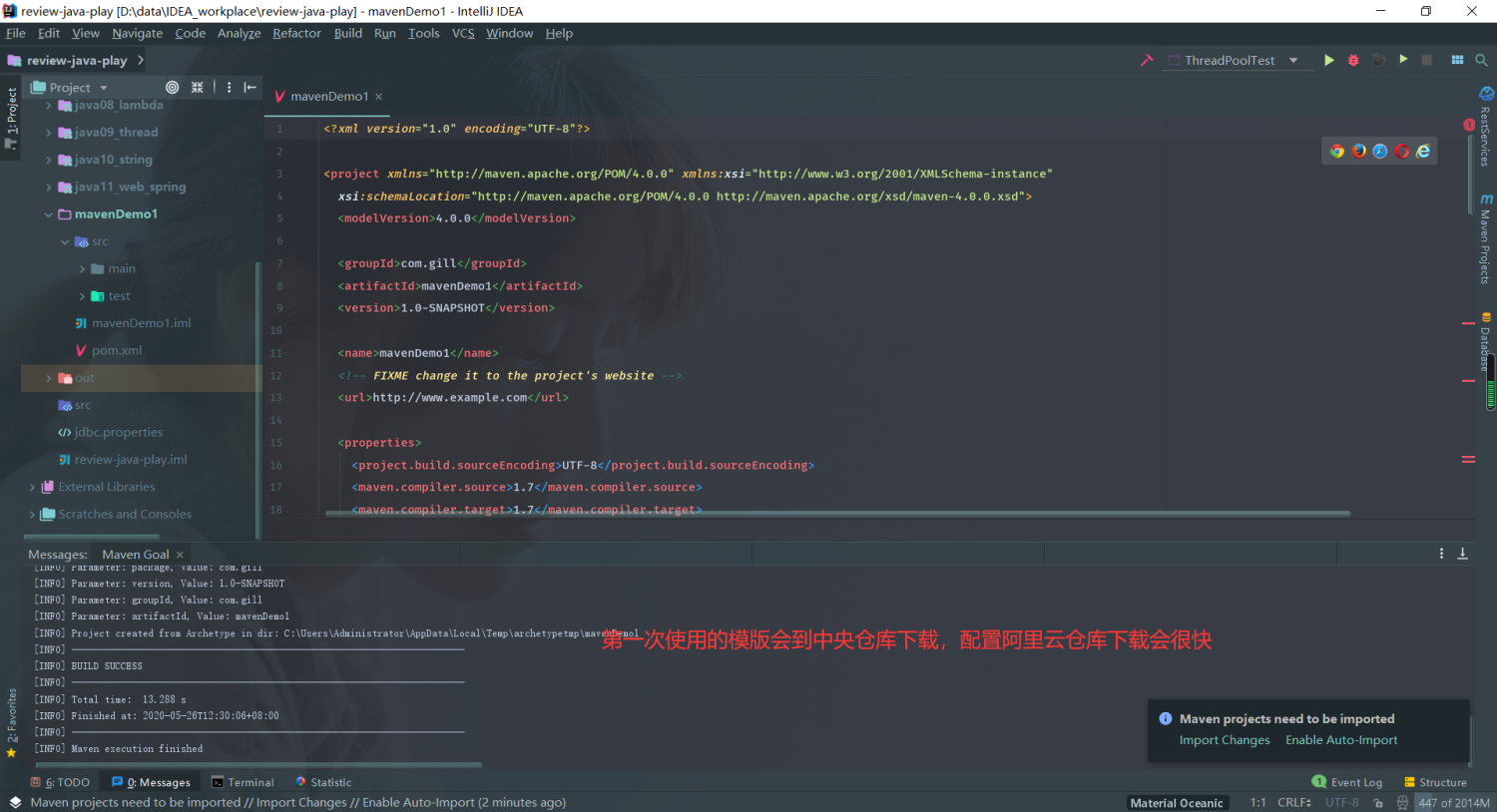Screen dimensions: 1497x812
Task: Expand the test folder
Action: (82, 296)
